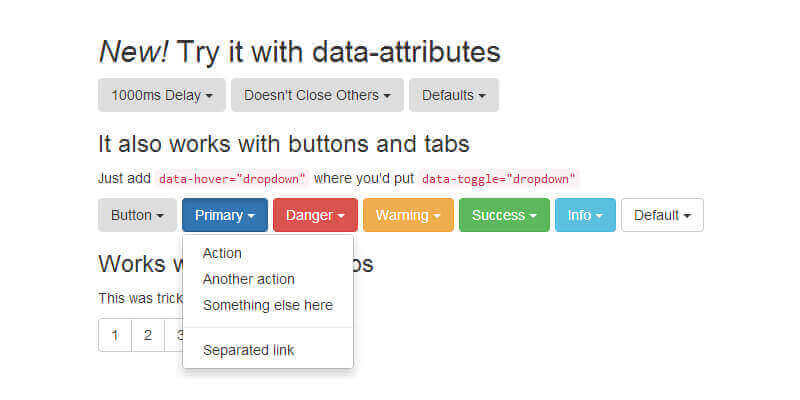800x400 pixels.
Task: Click the light blue Info dropdown
Action: (x=585, y=215)
